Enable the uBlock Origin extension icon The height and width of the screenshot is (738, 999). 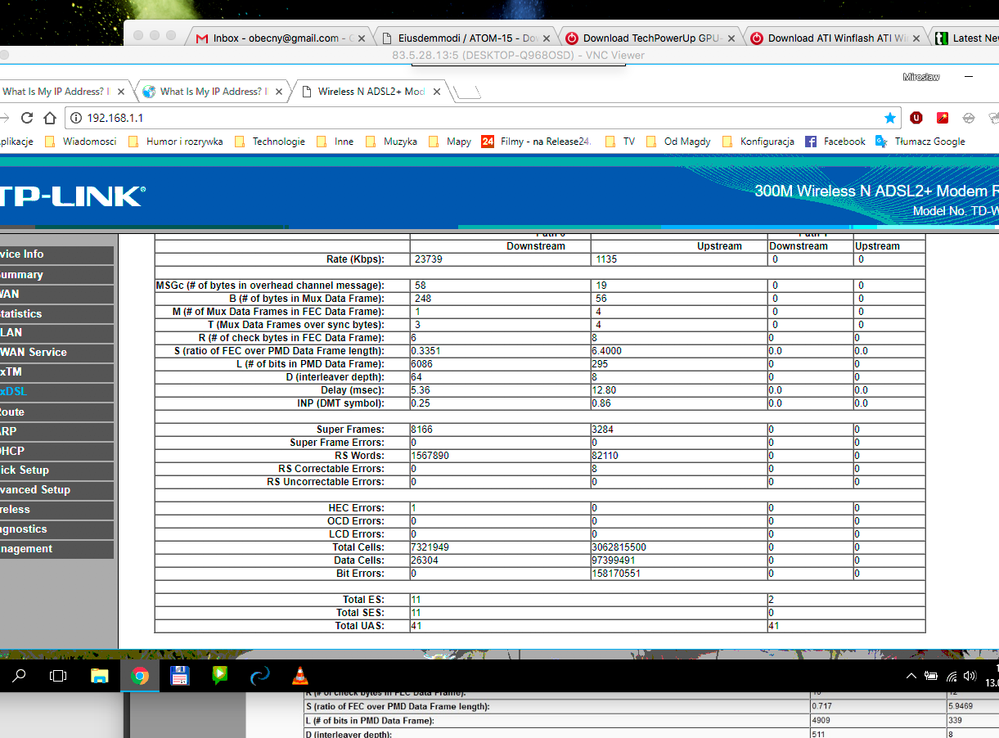pyautogui.click(x=916, y=117)
